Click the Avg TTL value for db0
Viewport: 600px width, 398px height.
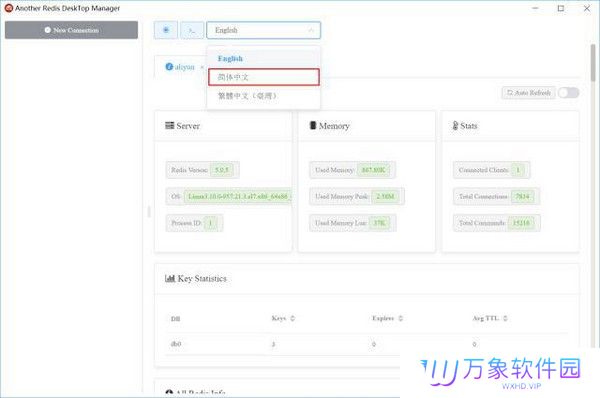(474, 344)
